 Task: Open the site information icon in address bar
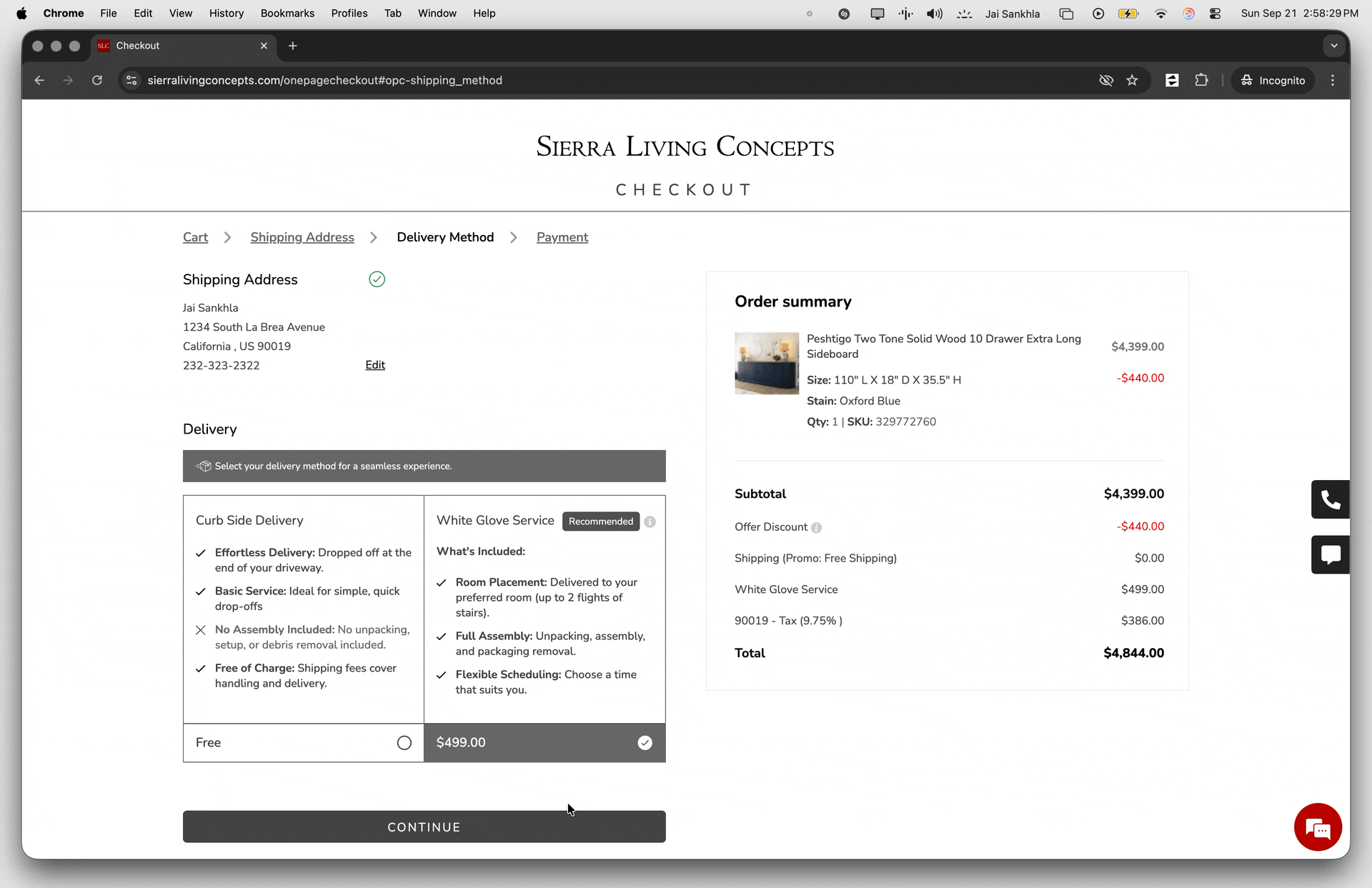pyautogui.click(x=131, y=80)
